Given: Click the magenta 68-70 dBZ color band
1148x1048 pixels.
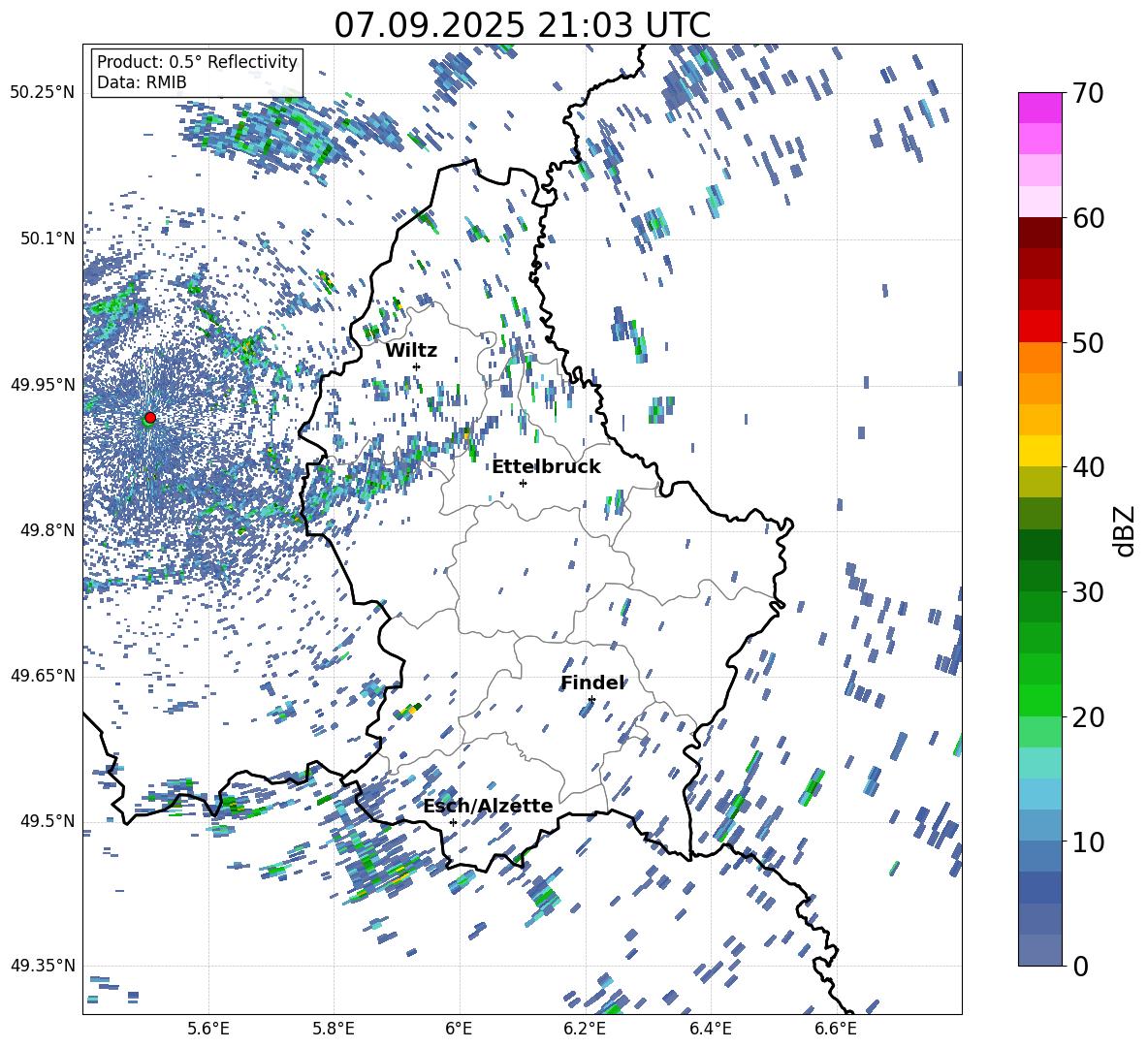Looking at the screenshot, I should coord(1039,108).
